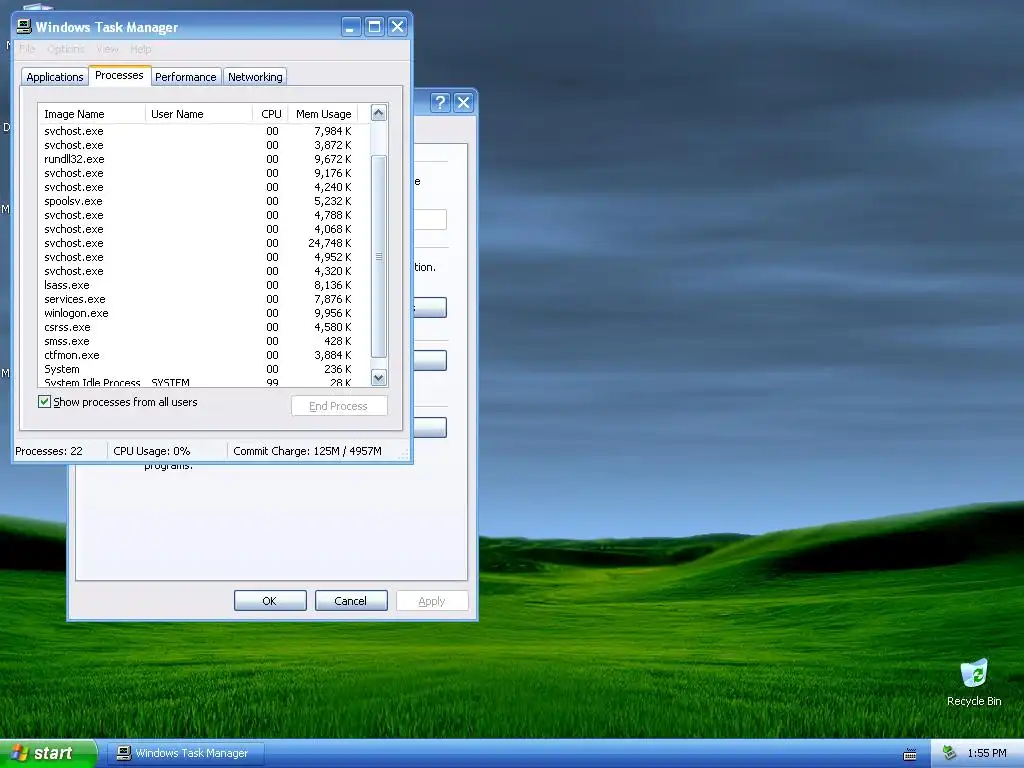
Task: Select svchost.exe row using 4,240 K
Action: 204,187
